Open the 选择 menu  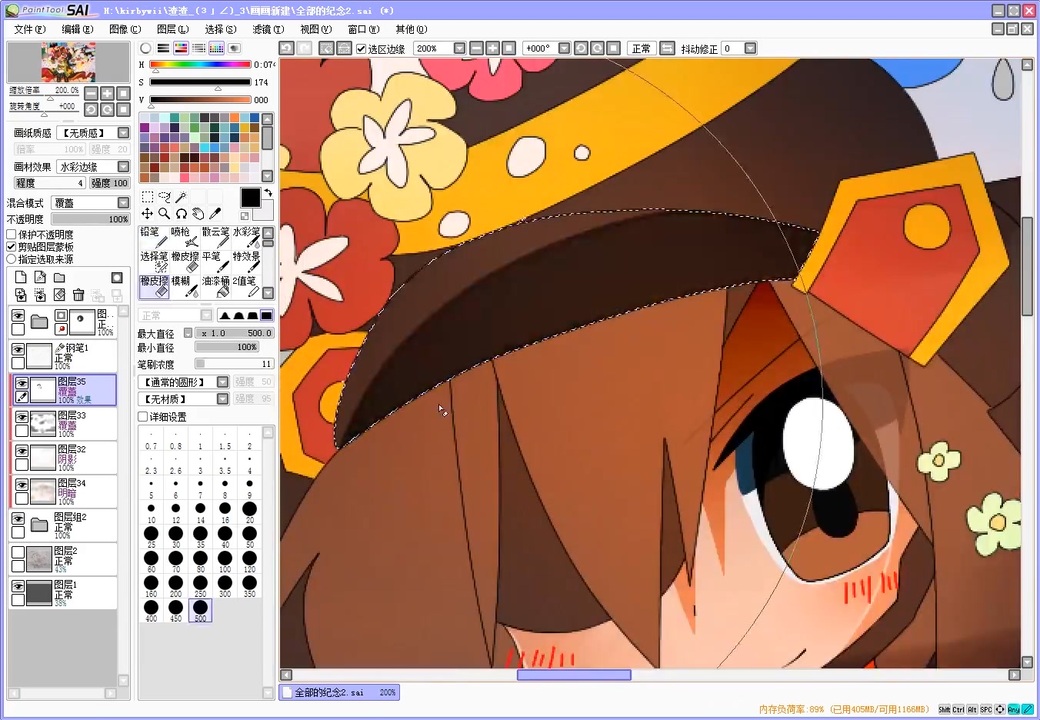221,29
